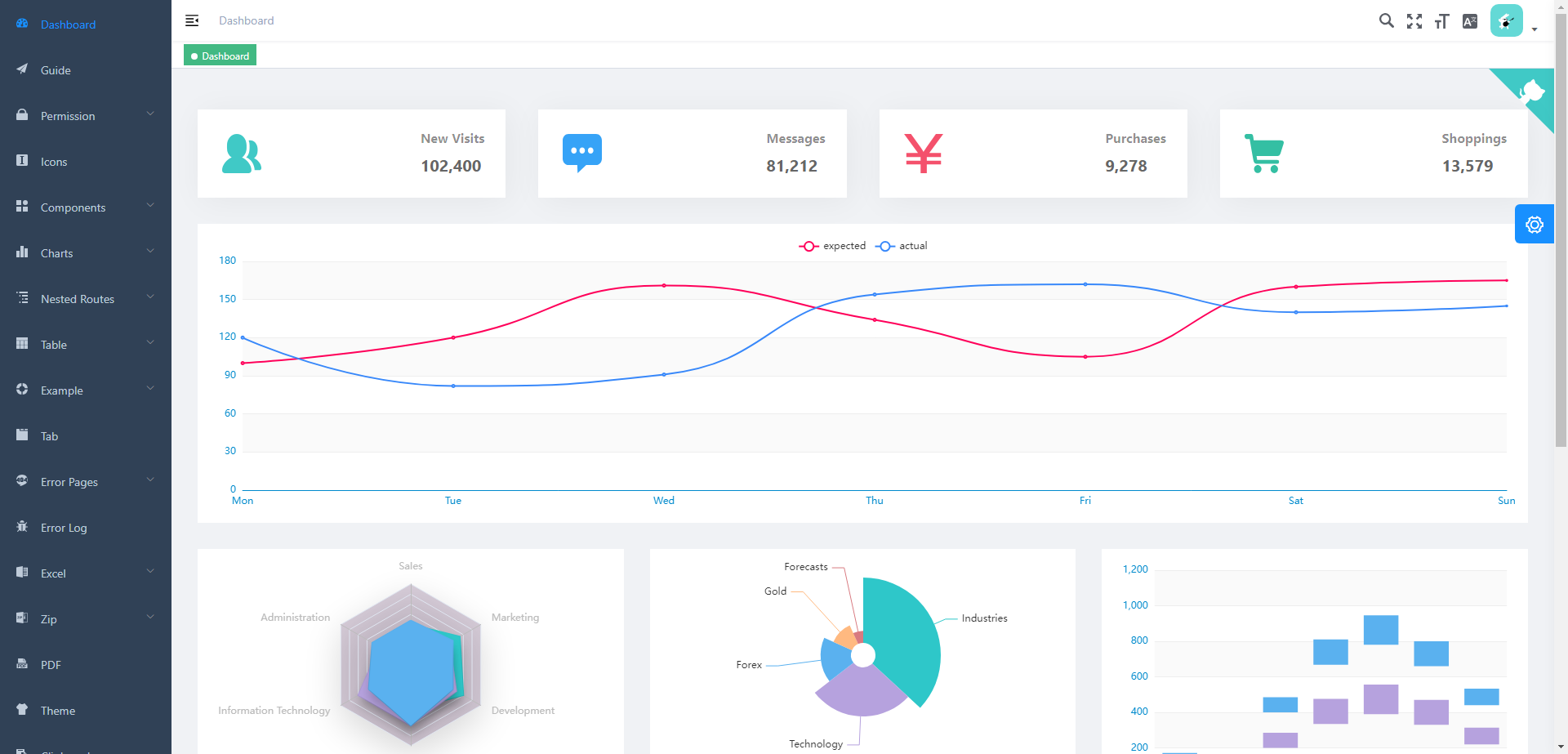Click the Components grid icon
Viewport: 1568px width, 754px height.
click(x=22, y=207)
